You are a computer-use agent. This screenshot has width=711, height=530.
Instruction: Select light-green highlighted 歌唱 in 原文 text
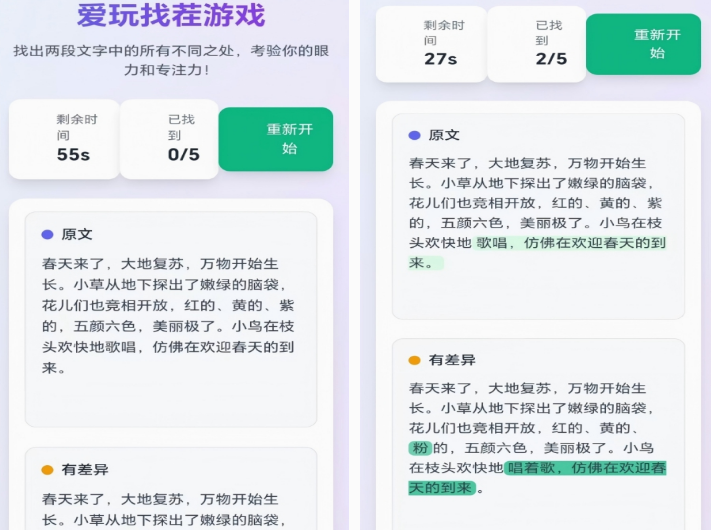[491, 243]
